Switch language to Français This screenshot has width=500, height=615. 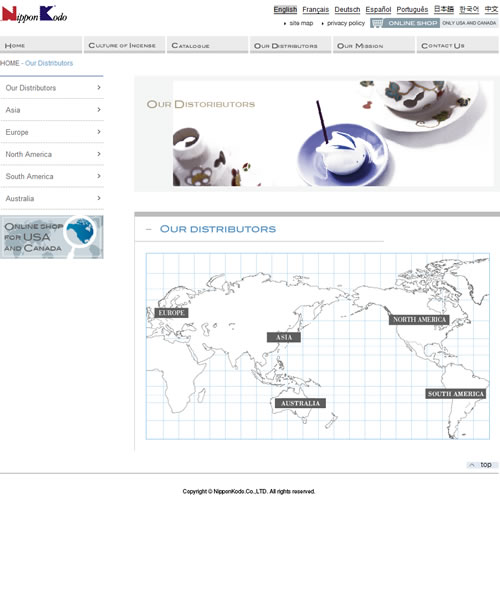(315, 9)
